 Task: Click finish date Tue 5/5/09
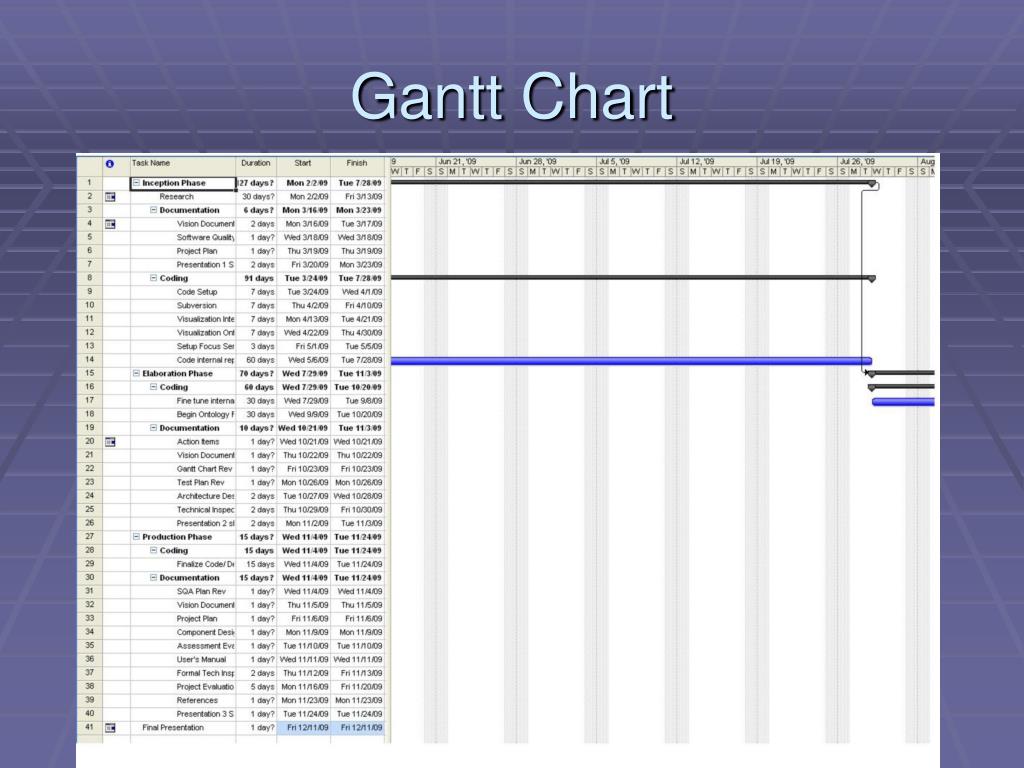pyautogui.click(x=357, y=347)
